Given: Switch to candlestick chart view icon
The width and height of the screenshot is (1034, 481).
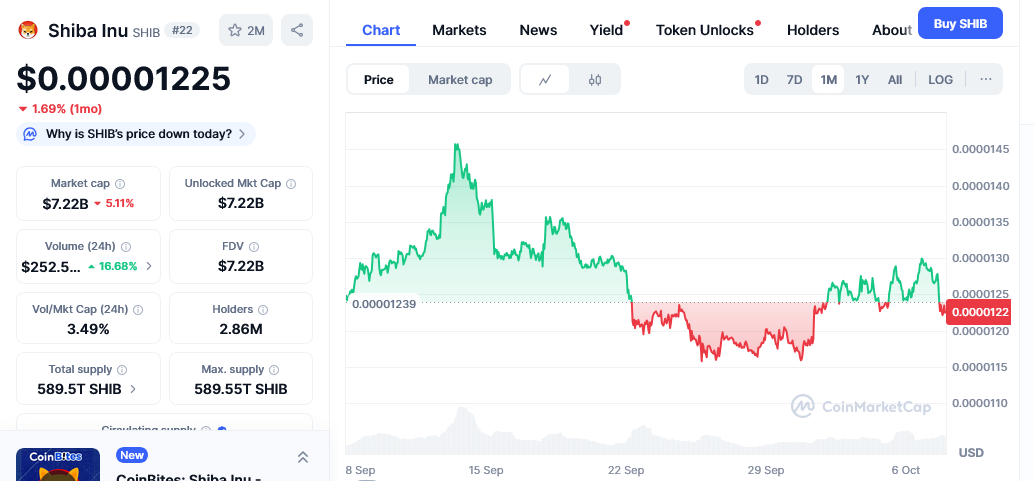Looking at the screenshot, I should pos(595,80).
